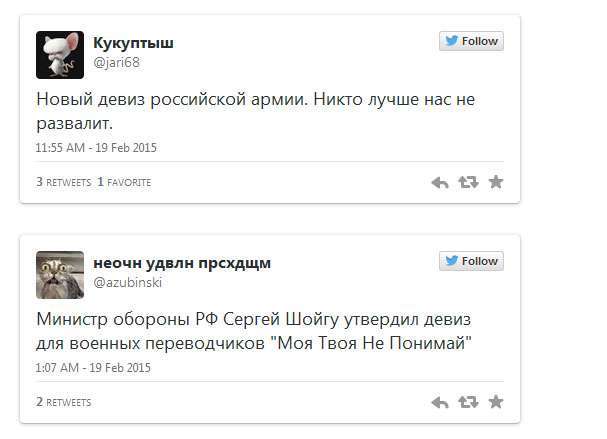
Task: Retweet the Кукуптыш tweet
Action: pos(468,182)
